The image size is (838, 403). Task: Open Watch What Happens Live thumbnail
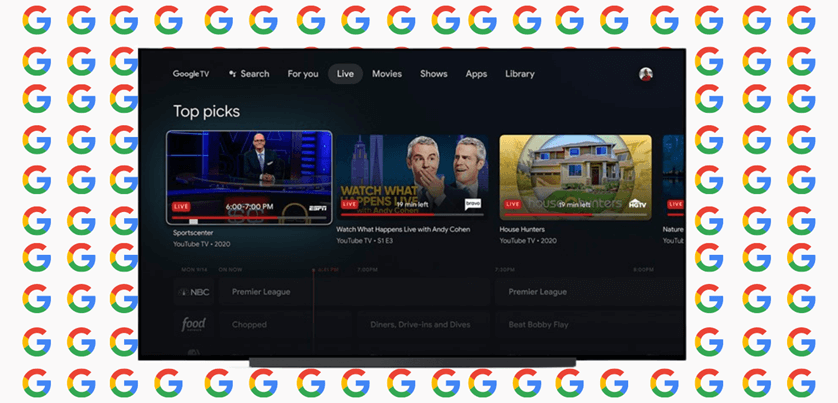(x=412, y=177)
